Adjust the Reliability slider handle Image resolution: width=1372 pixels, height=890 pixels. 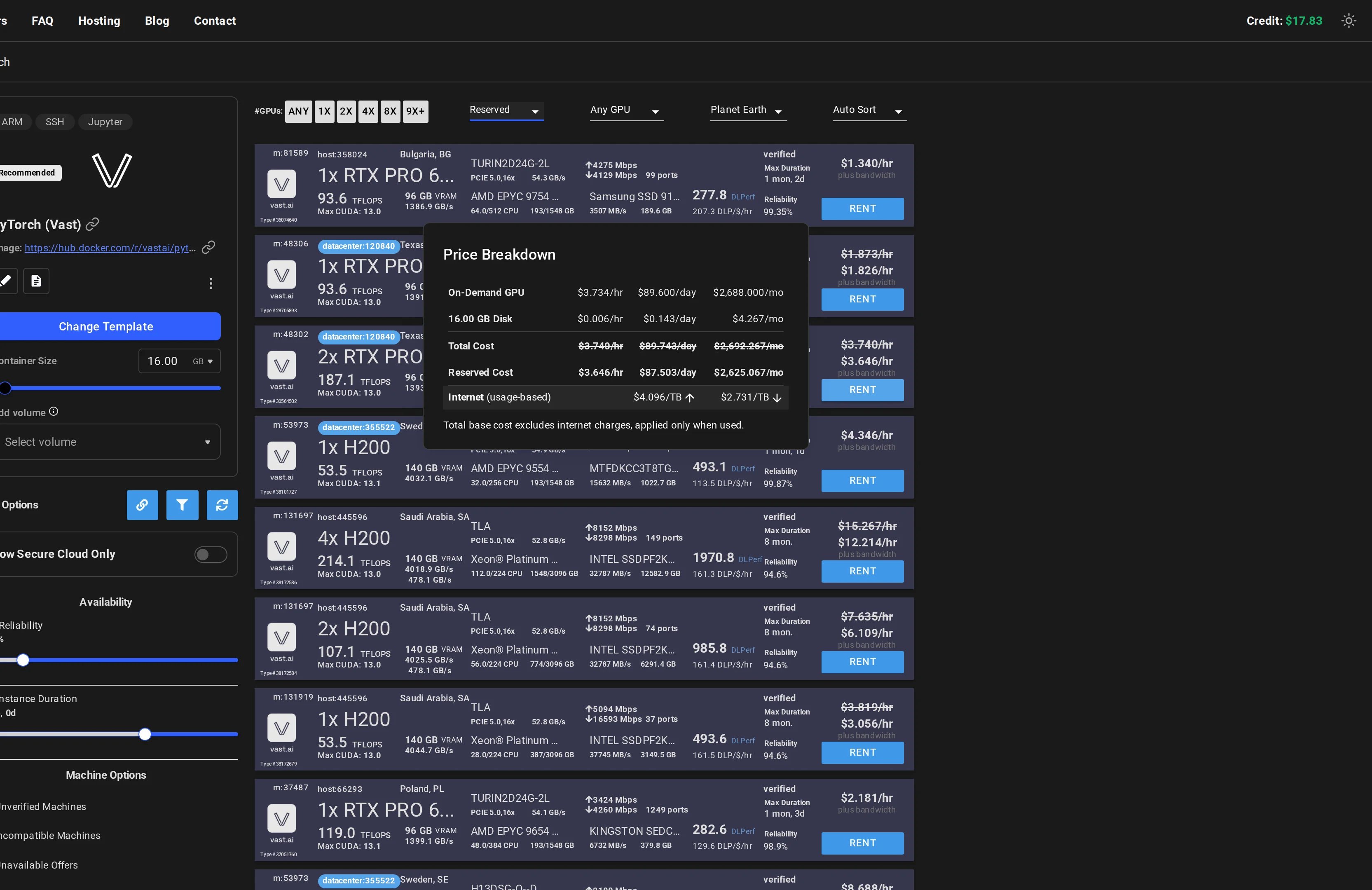click(x=23, y=660)
